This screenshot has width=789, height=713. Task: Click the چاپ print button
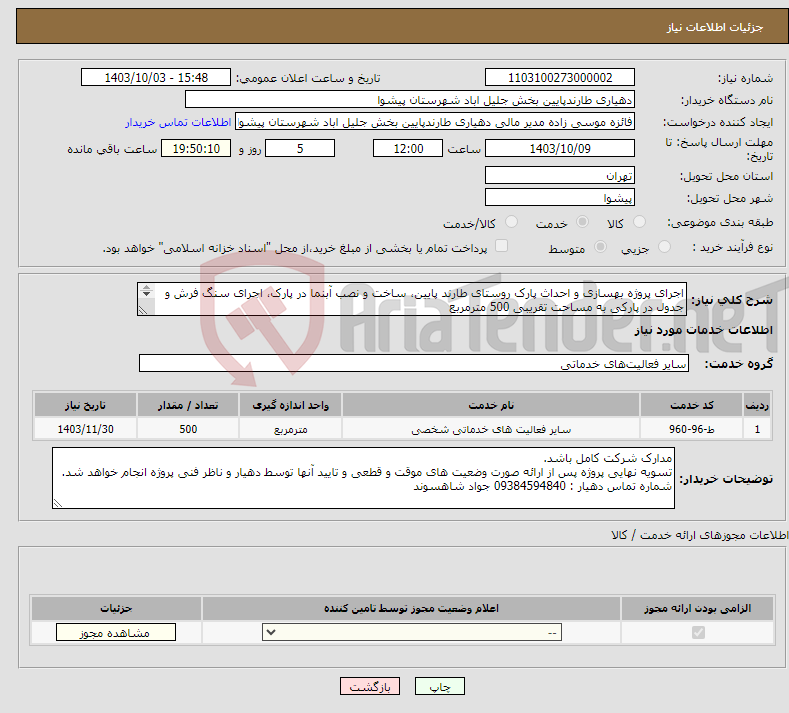tap(440, 686)
